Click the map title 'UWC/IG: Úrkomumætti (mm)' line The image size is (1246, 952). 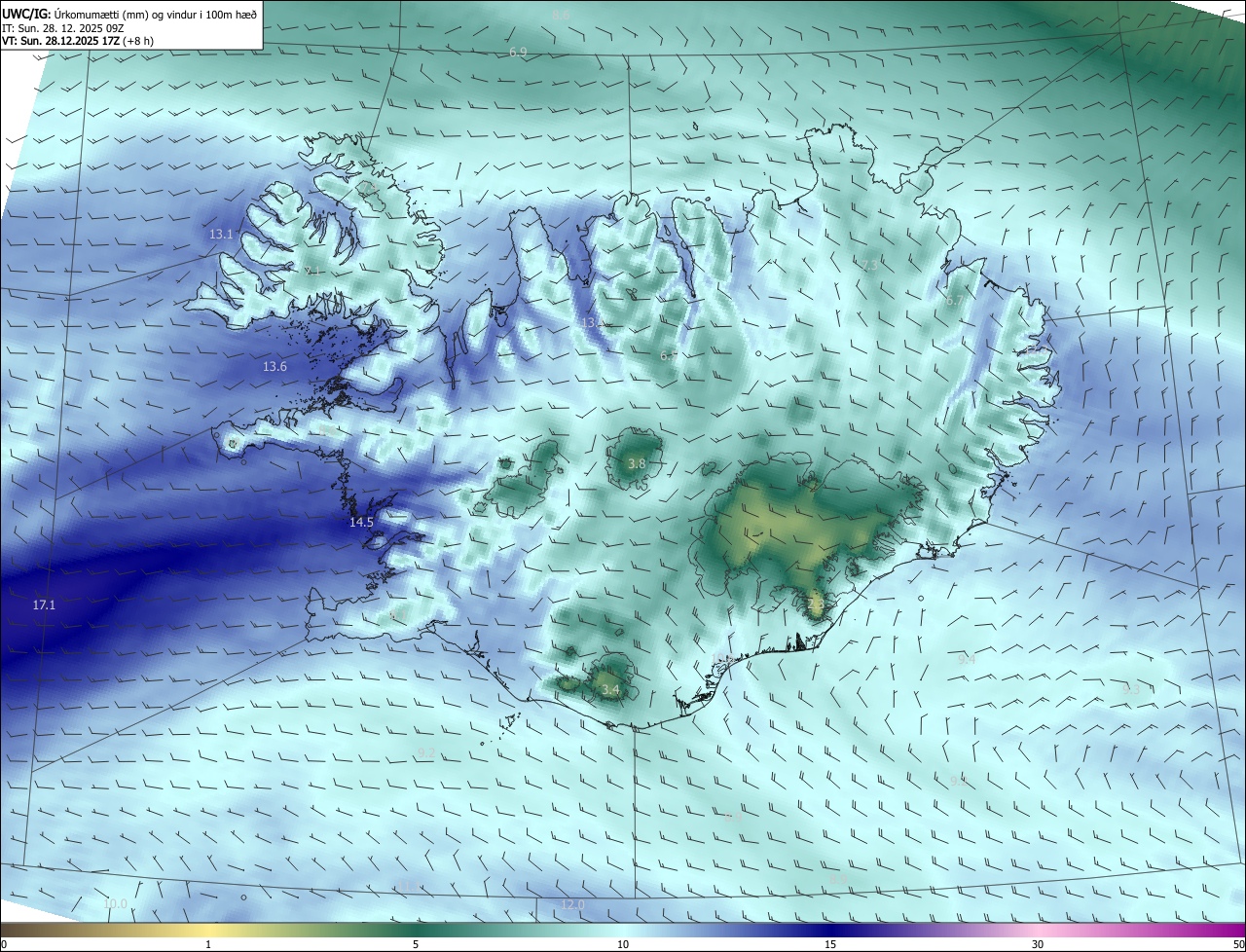[x=129, y=14]
